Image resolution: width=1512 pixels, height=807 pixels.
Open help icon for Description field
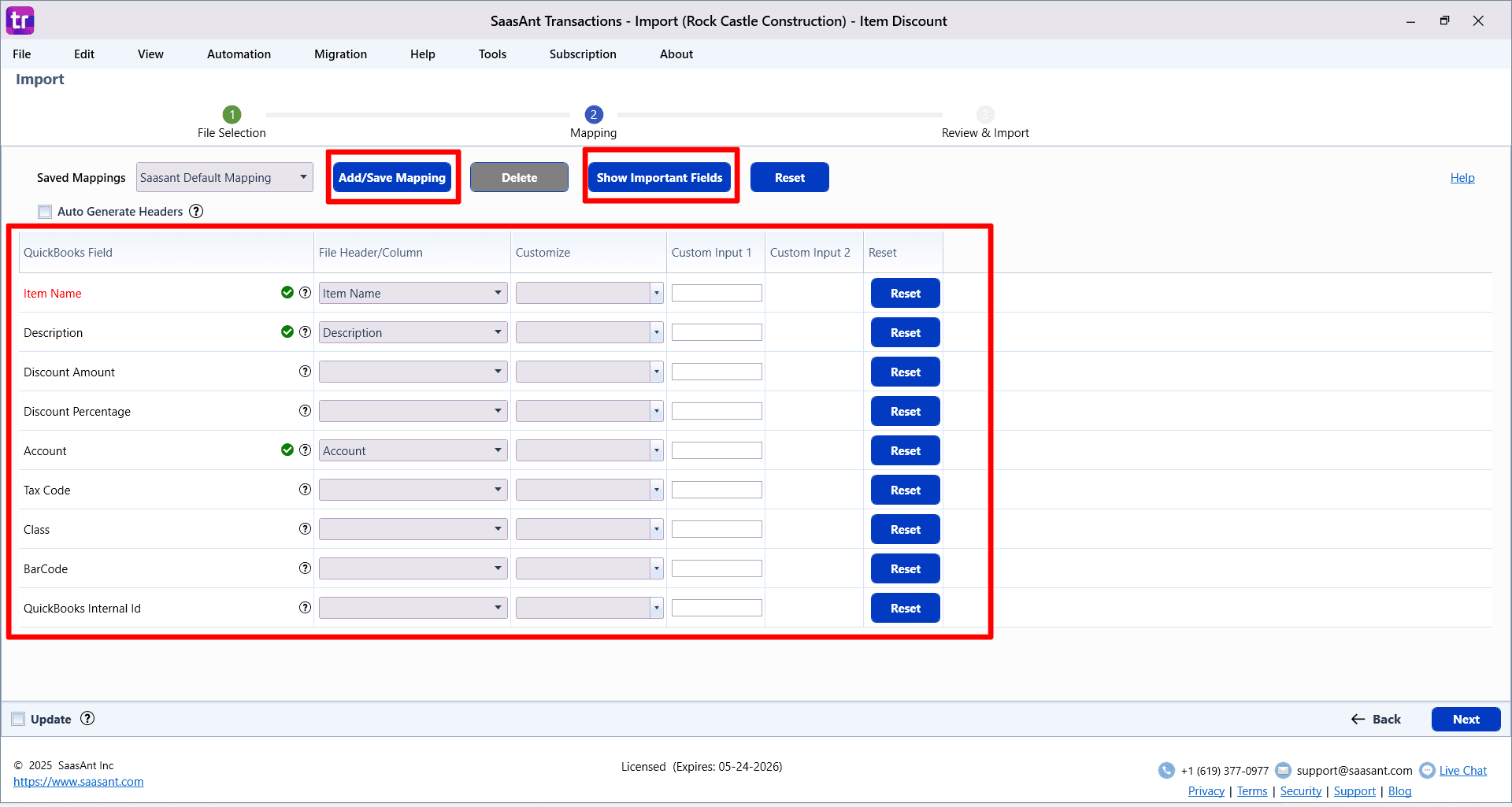coord(305,332)
